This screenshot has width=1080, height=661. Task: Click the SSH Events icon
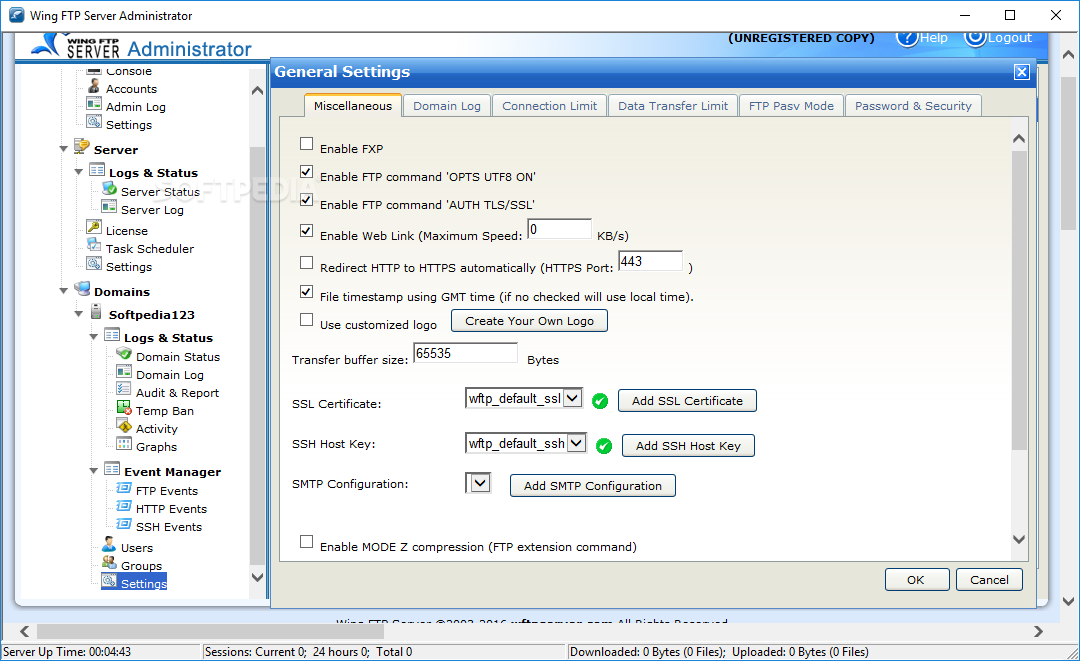pyautogui.click(x=124, y=524)
